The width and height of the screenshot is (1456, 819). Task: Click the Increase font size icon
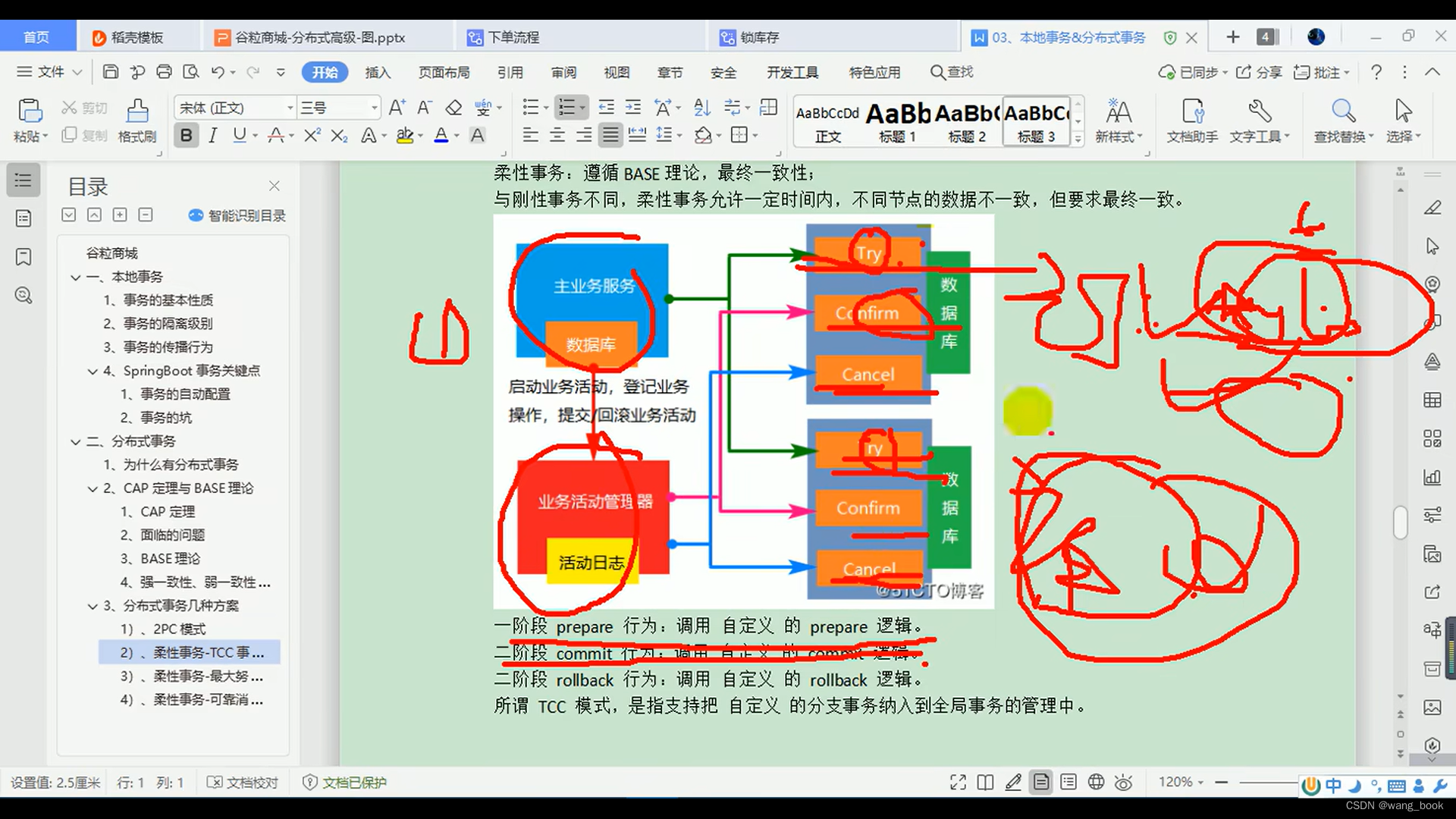point(397,108)
